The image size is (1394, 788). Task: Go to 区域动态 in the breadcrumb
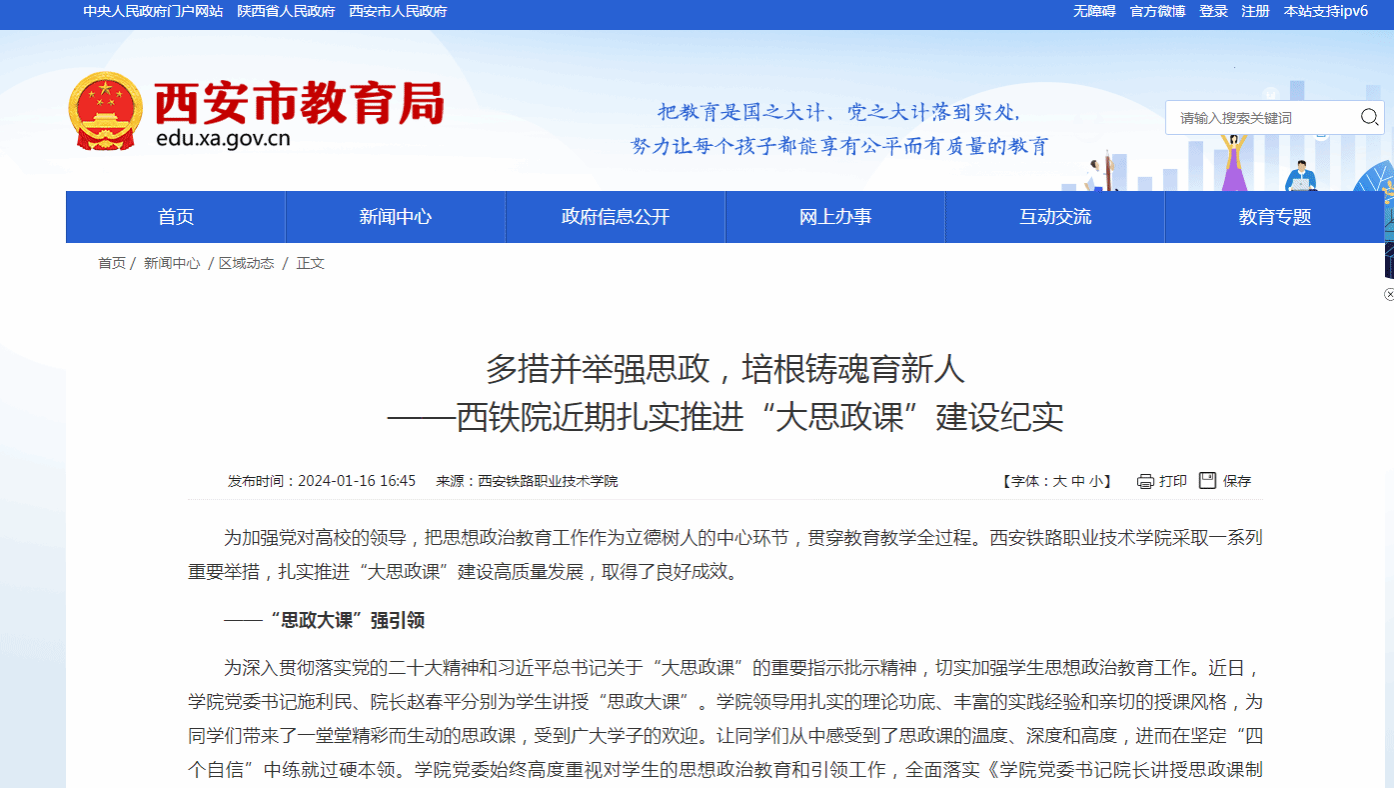click(246, 263)
